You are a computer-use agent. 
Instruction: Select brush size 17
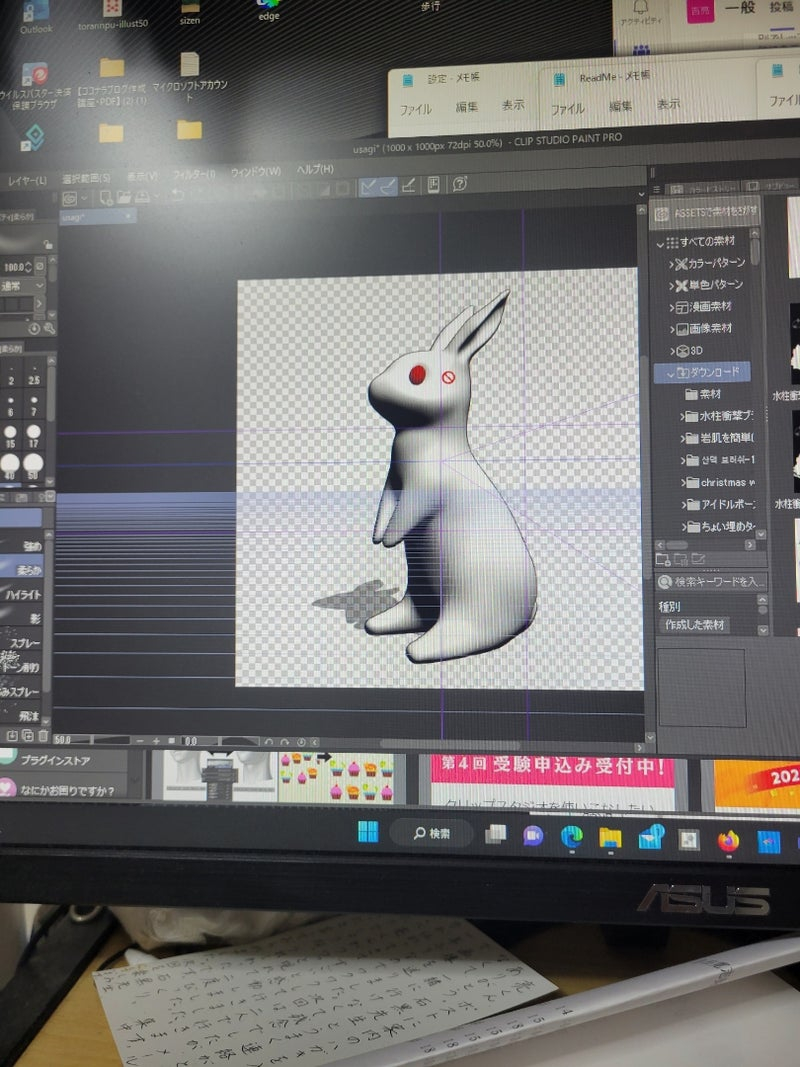33,436
